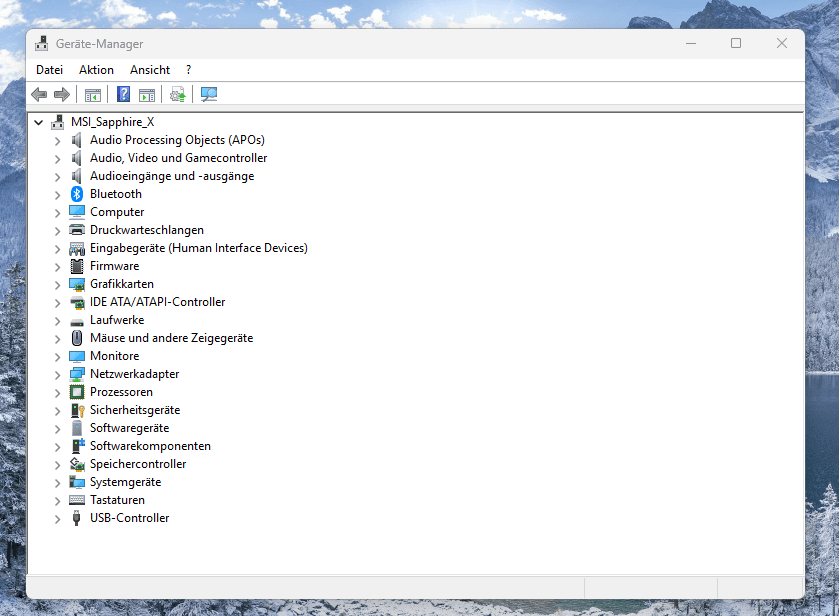
Task: Toggle the action pane toolbar icon
Action: pyautogui.click(x=147, y=95)
